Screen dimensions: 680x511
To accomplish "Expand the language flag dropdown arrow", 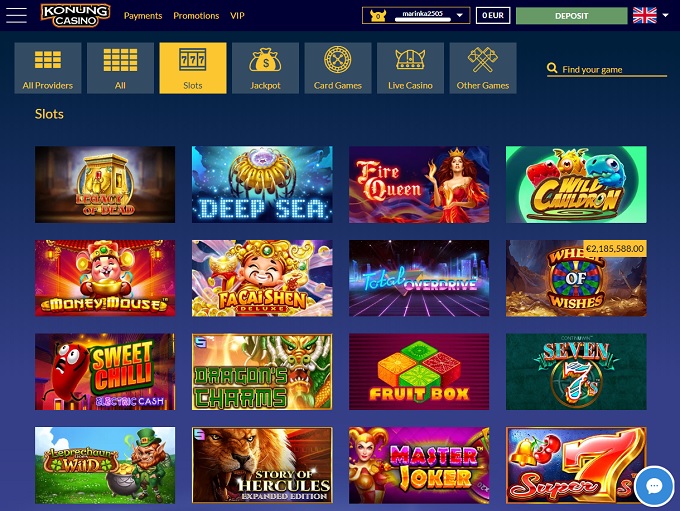I will point(665,15).
